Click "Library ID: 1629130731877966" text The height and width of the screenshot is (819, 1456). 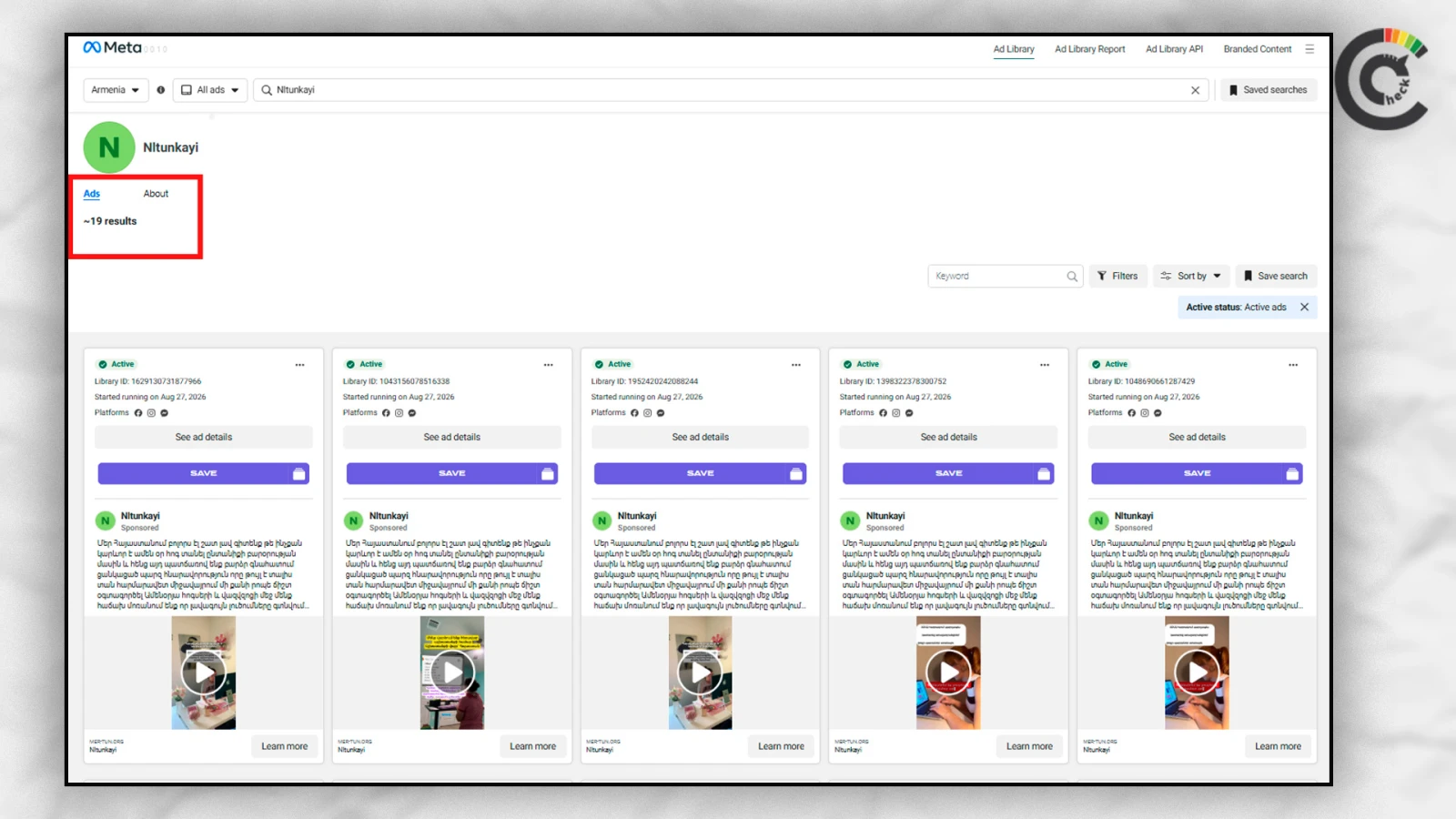click(x=147, y=382)
